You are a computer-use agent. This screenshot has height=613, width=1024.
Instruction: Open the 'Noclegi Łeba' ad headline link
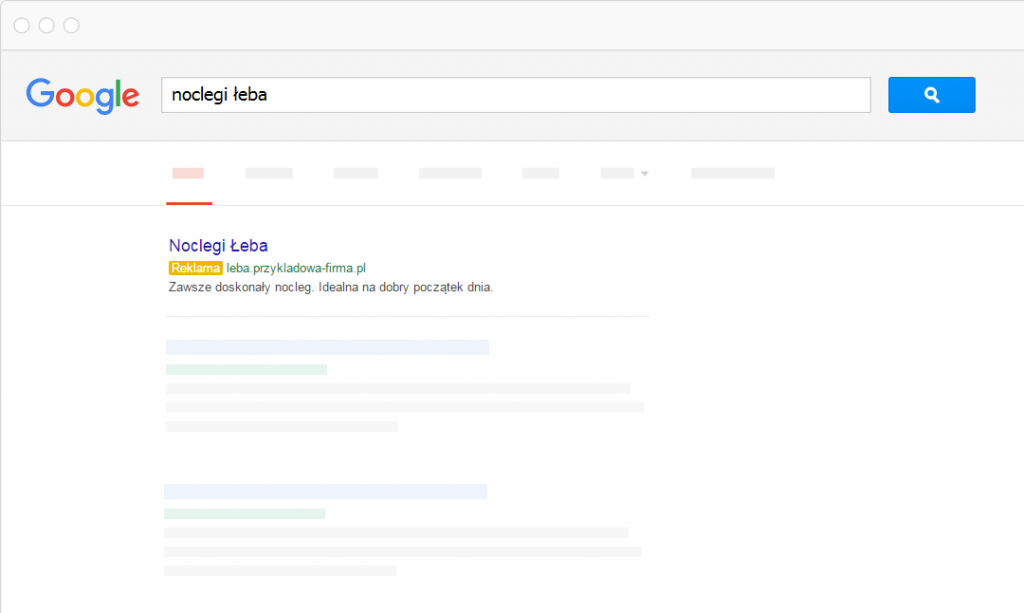[218, 245]
